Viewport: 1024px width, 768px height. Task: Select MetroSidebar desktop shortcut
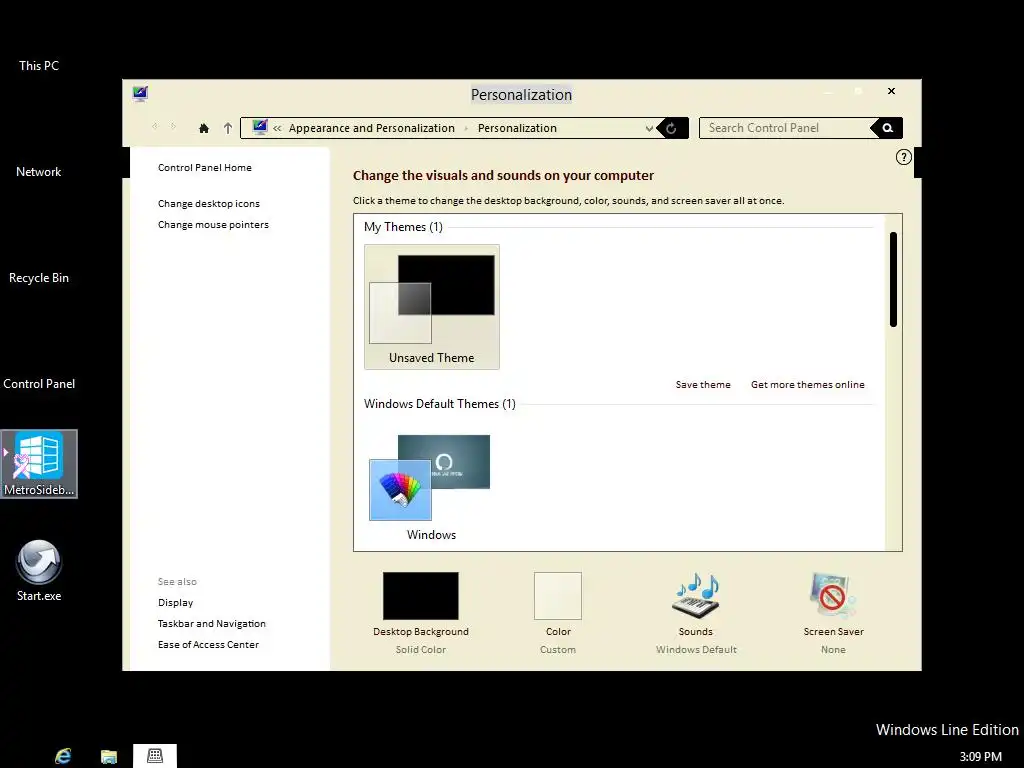(39, 464)
